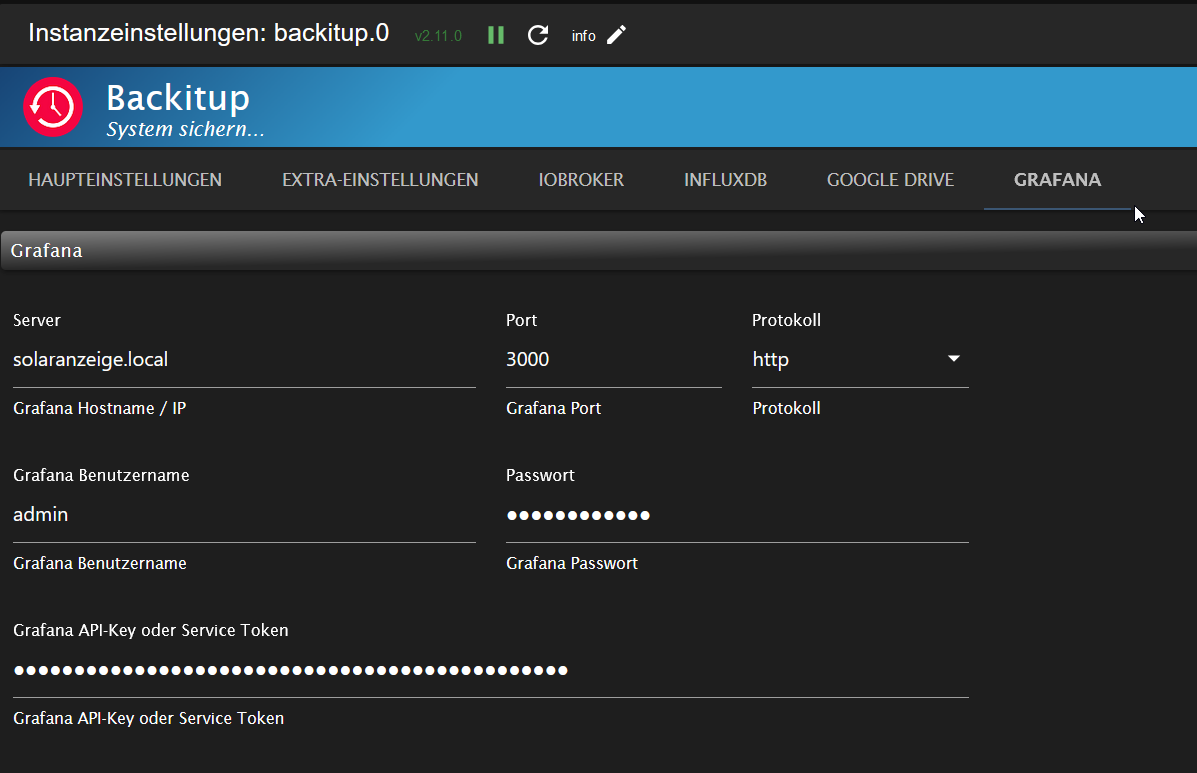Screen dimensions: 1197x773
Task: Switch to the InfluxDB tab
Action: [725, 179]
